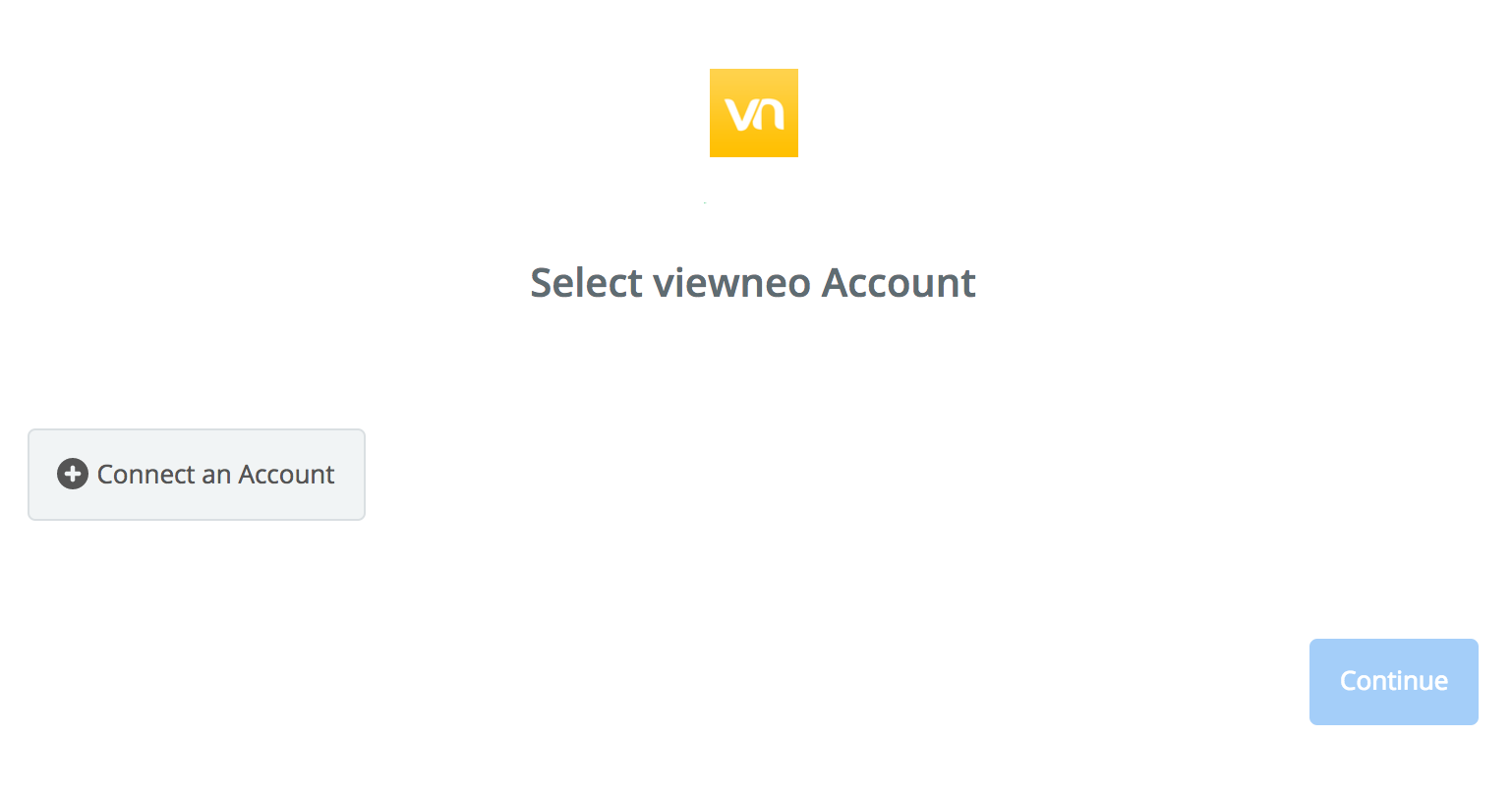Screen dimensions: 1512x794
Task: Click the white vn letters in logo
Action: pos(754,114)
